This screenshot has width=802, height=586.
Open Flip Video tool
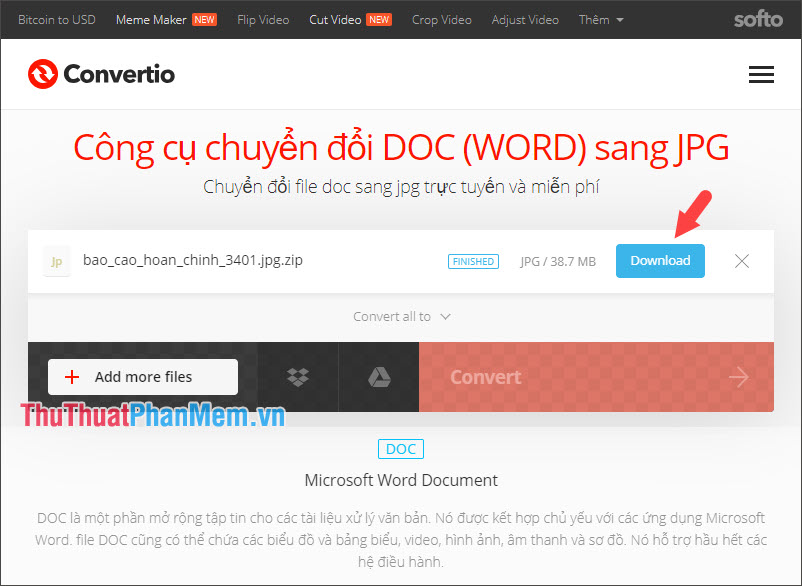262,19
